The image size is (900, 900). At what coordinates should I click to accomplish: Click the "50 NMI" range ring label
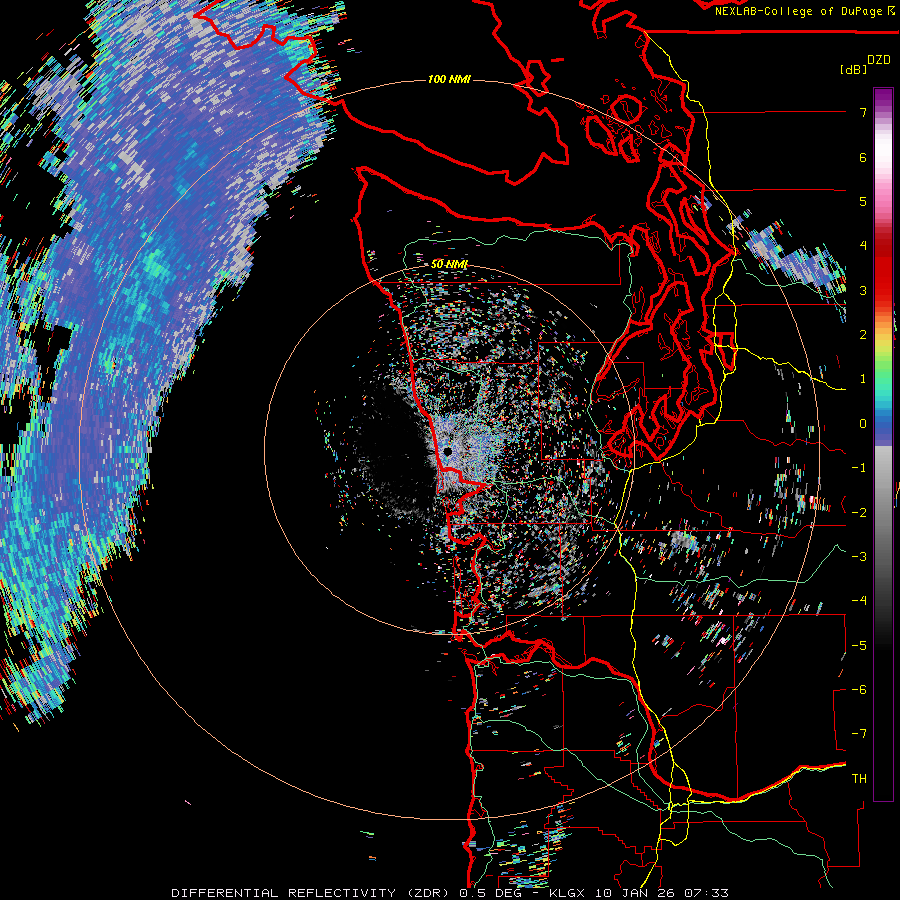click(x=449, y=264)
